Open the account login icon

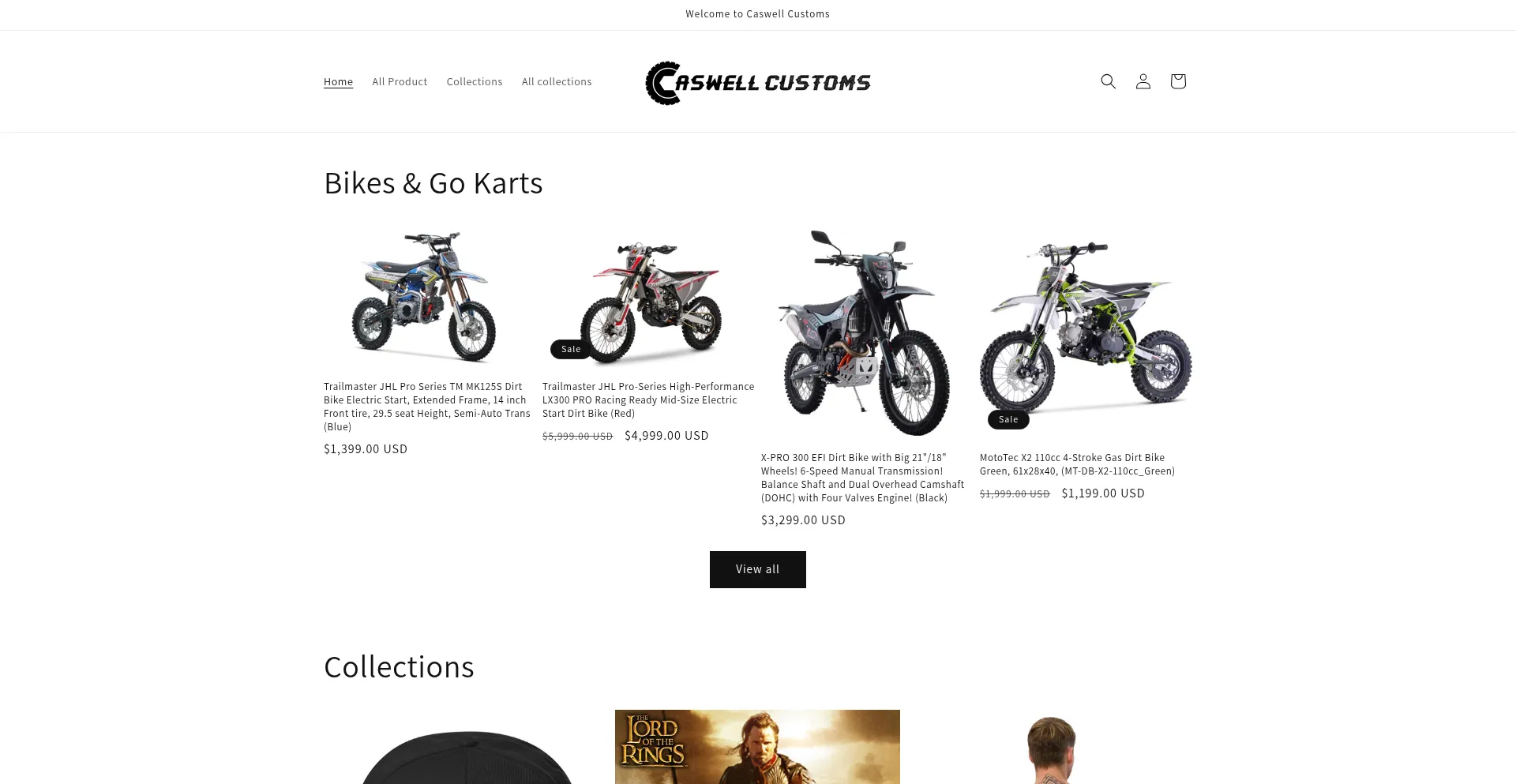pyautogui.click(x=1143, y=81)
